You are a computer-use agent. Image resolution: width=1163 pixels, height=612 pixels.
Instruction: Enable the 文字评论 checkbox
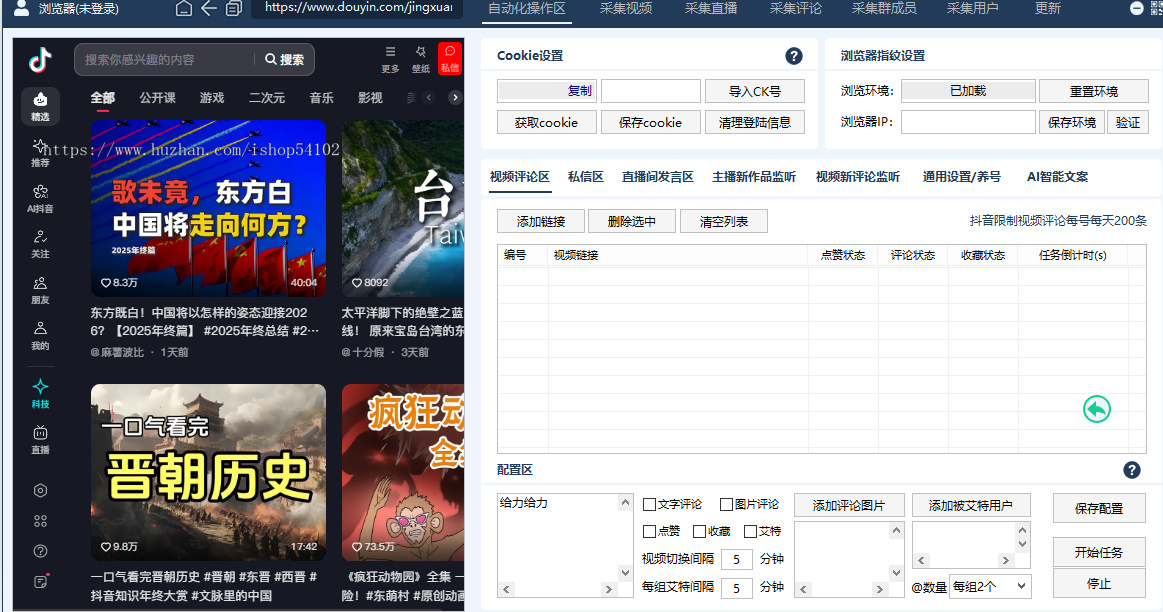click(649, 504)
